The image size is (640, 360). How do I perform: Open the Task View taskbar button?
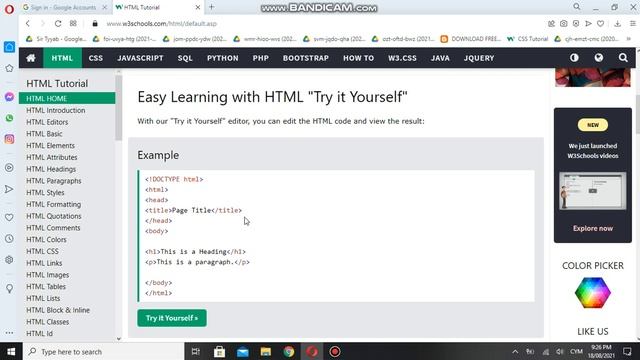tap(196, 351)
